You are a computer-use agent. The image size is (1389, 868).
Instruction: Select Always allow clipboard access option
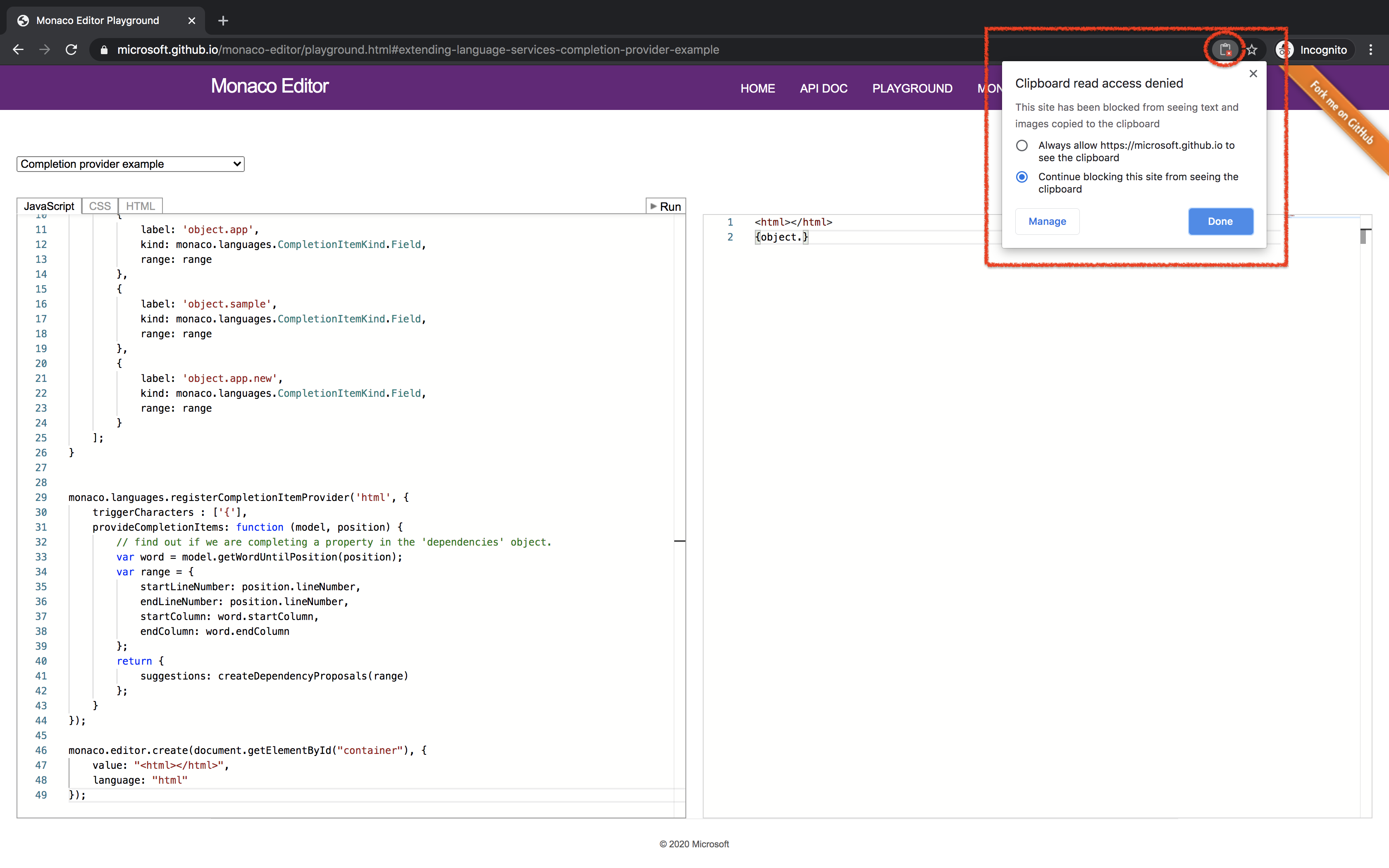[x=1021, y=146]
